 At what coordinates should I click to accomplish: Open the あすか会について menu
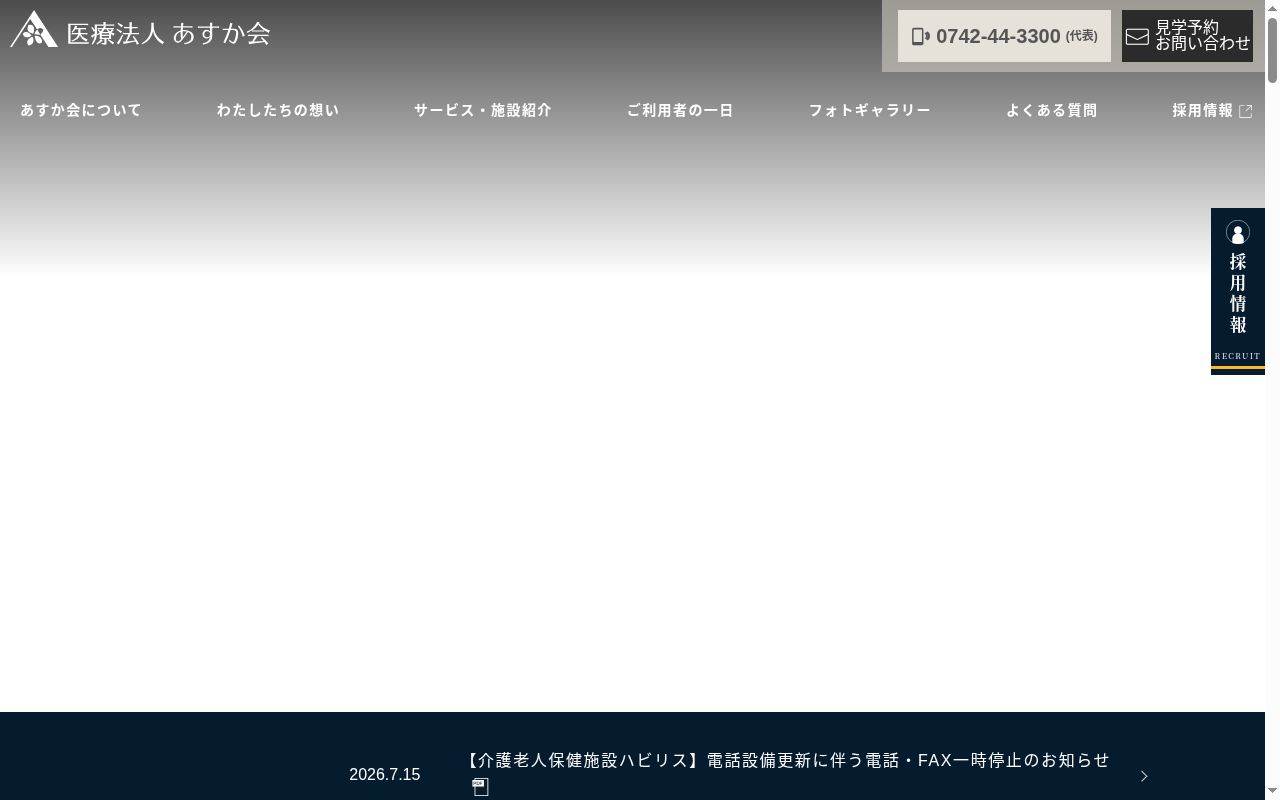[x=81, y=110]
